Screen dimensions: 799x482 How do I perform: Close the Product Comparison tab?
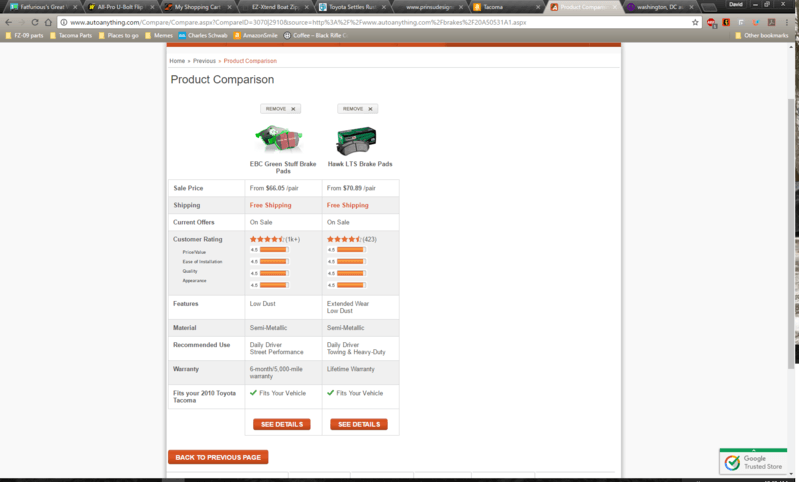click(x=615, y=7)
